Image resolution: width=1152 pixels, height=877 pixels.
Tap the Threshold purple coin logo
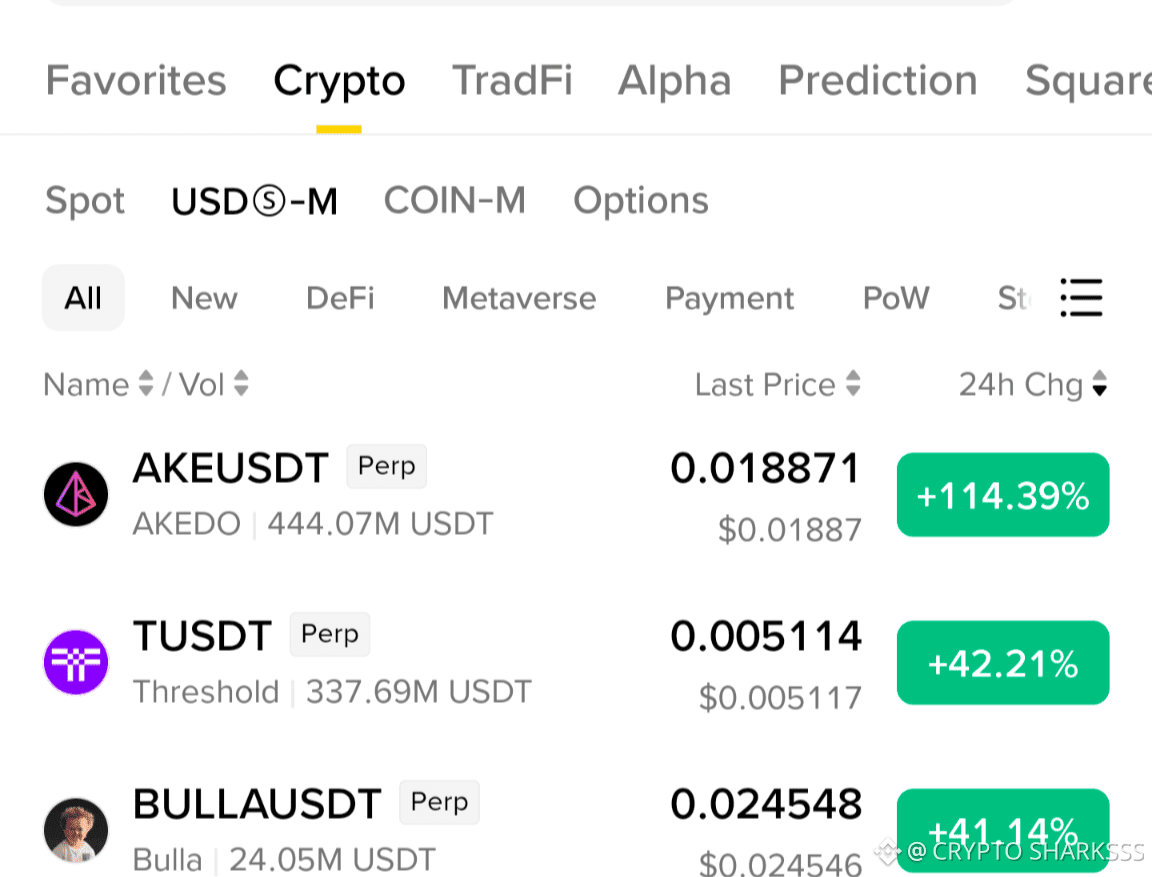point(76,662)
